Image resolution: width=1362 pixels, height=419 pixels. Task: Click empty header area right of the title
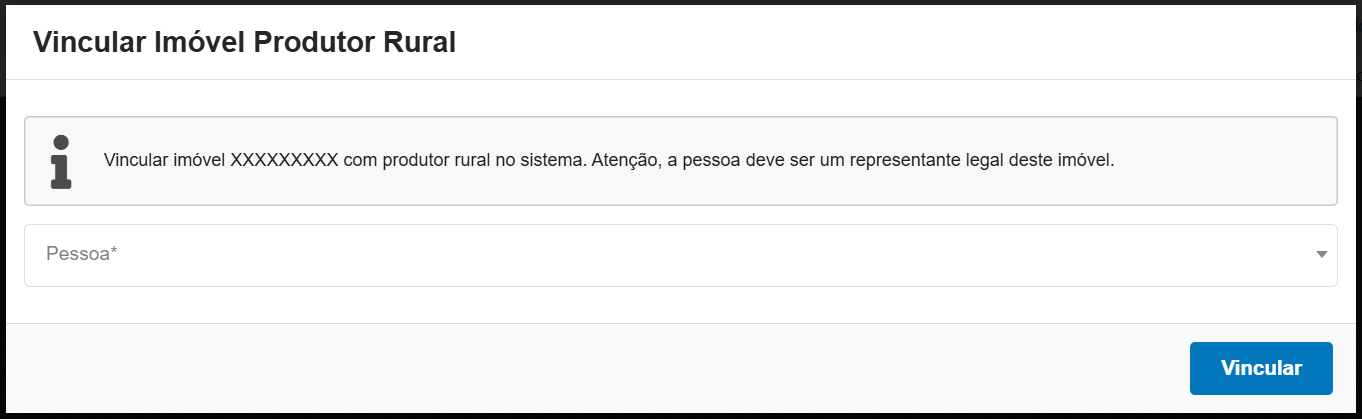click(x=900, y=42)
